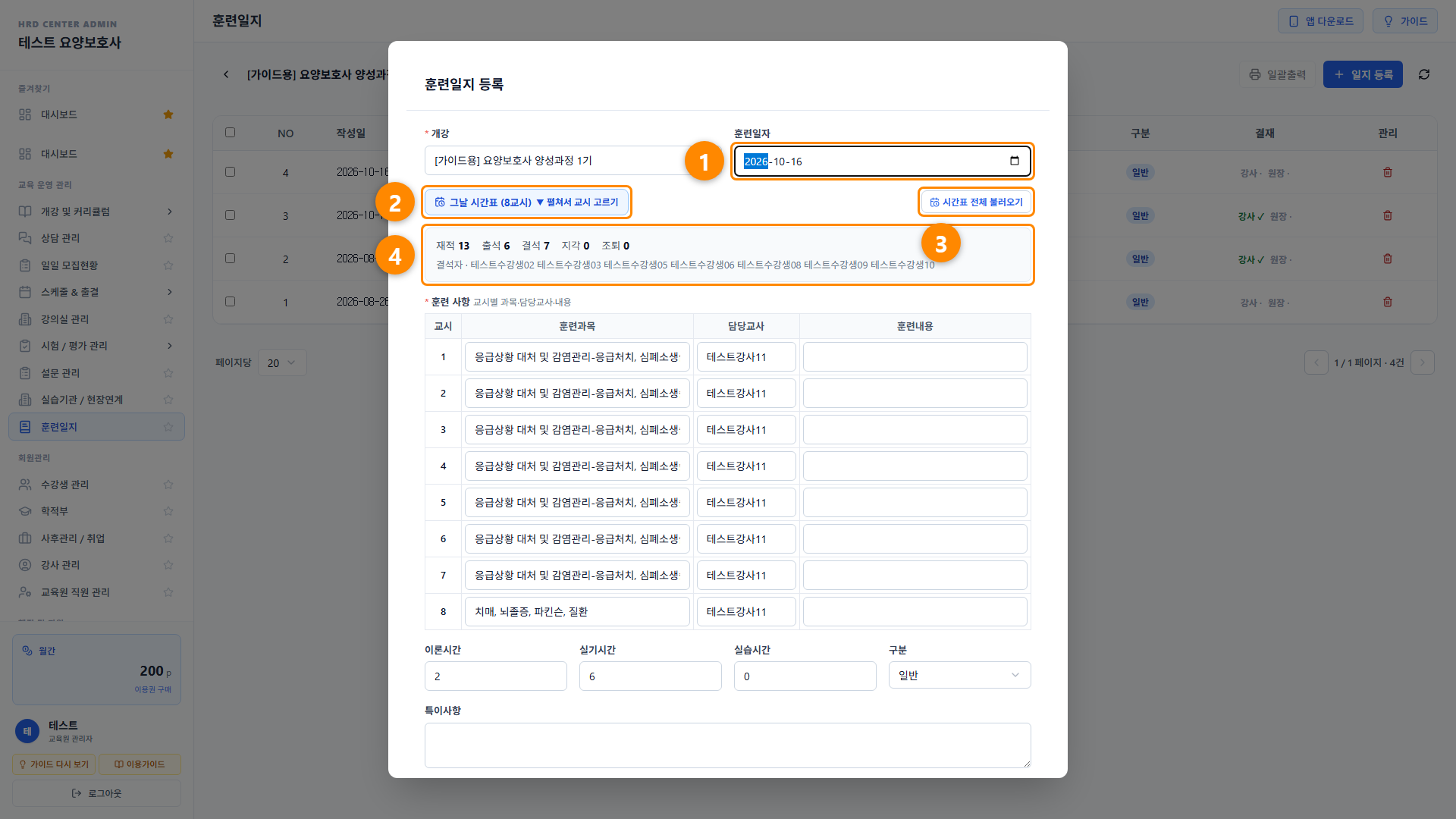Click the 이론시간 input field
The height and width of the screenshot is (819, 1456).
click(x=496, y=676)
